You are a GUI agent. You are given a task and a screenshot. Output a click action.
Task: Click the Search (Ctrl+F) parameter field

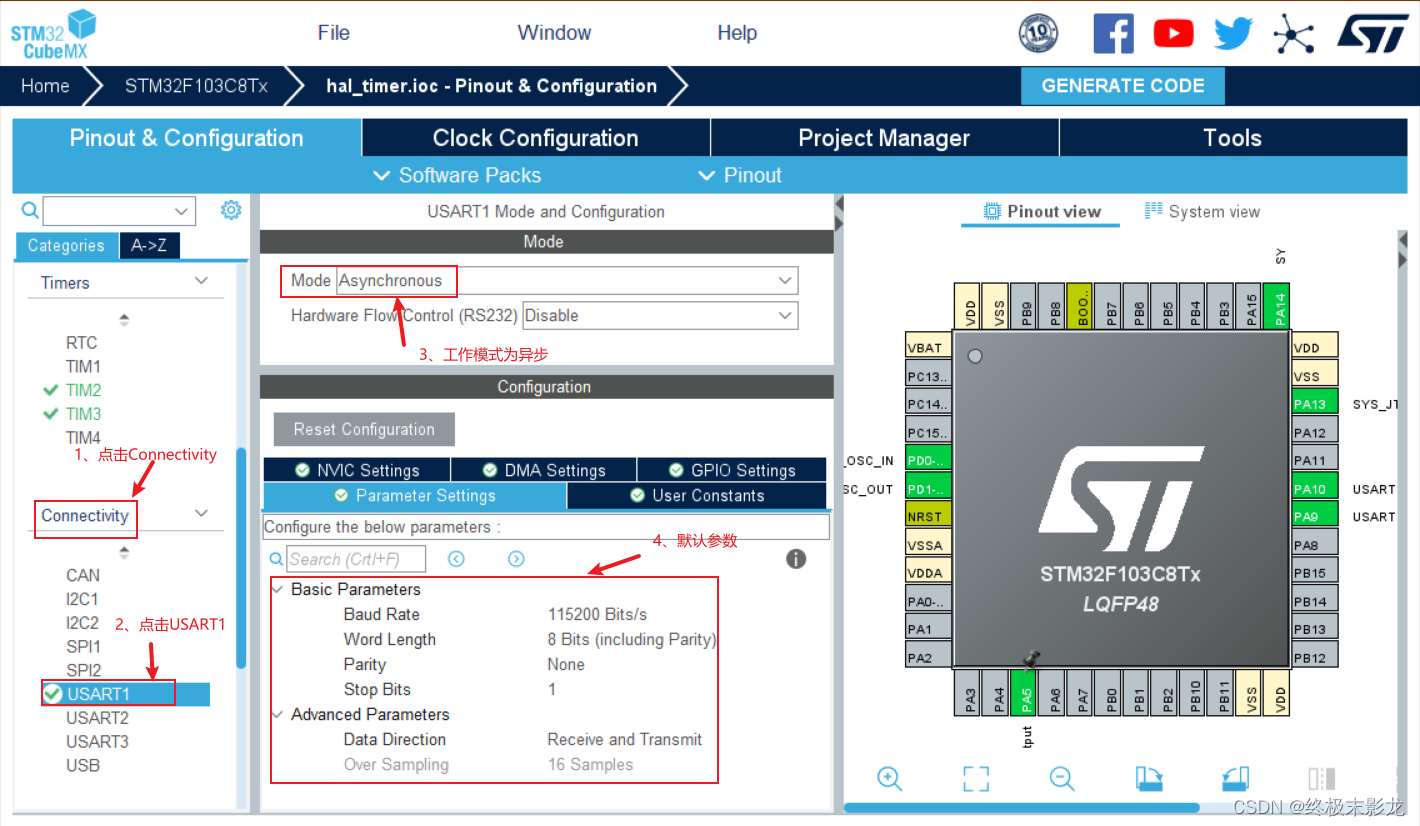coord(356,559)
